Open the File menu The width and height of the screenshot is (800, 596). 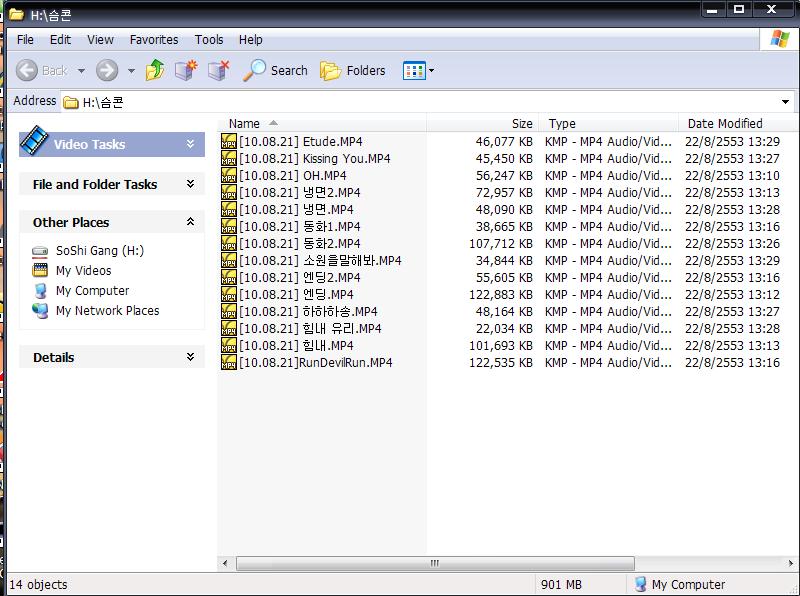coord(25,40)
